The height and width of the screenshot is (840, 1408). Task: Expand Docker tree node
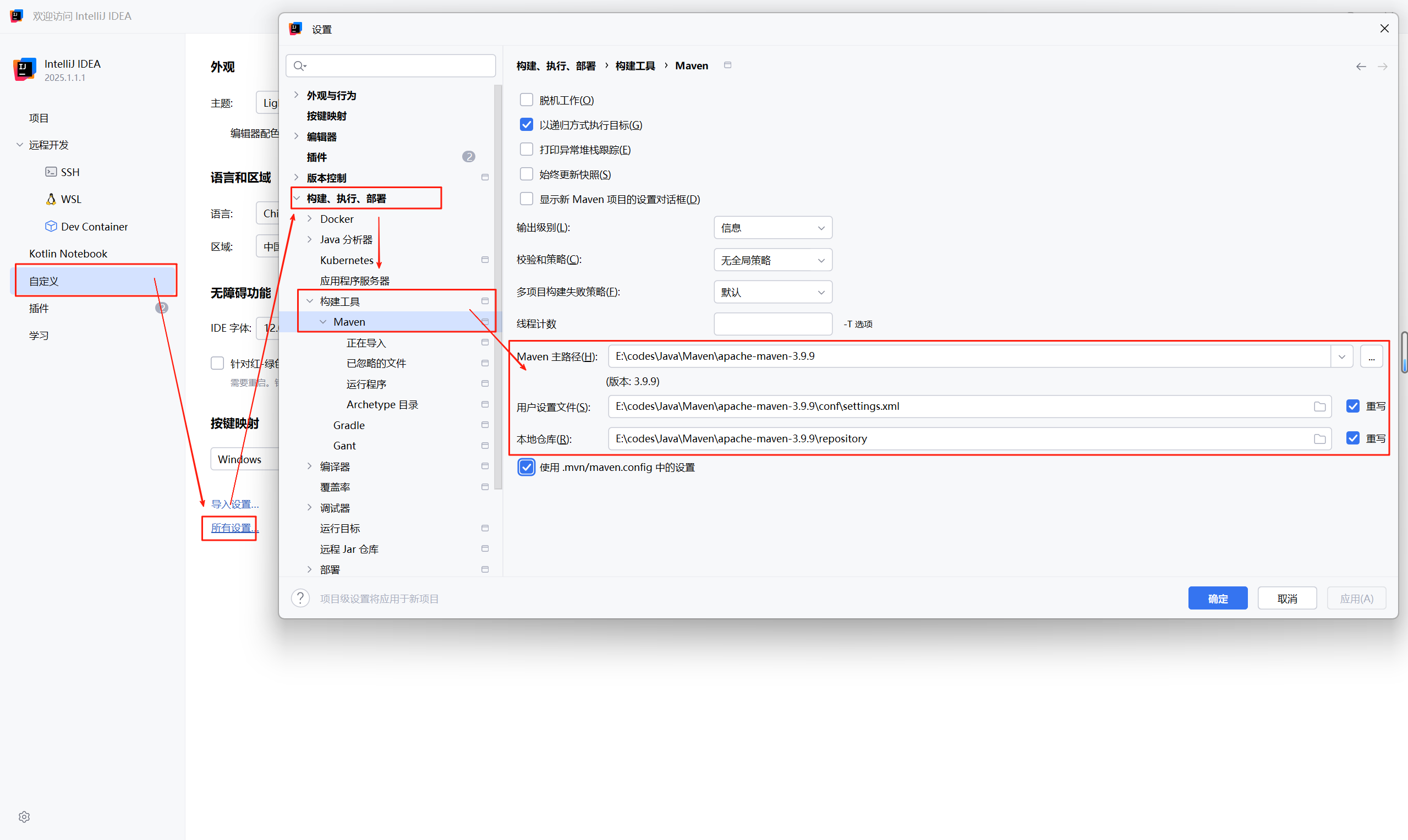click(310, 218)
